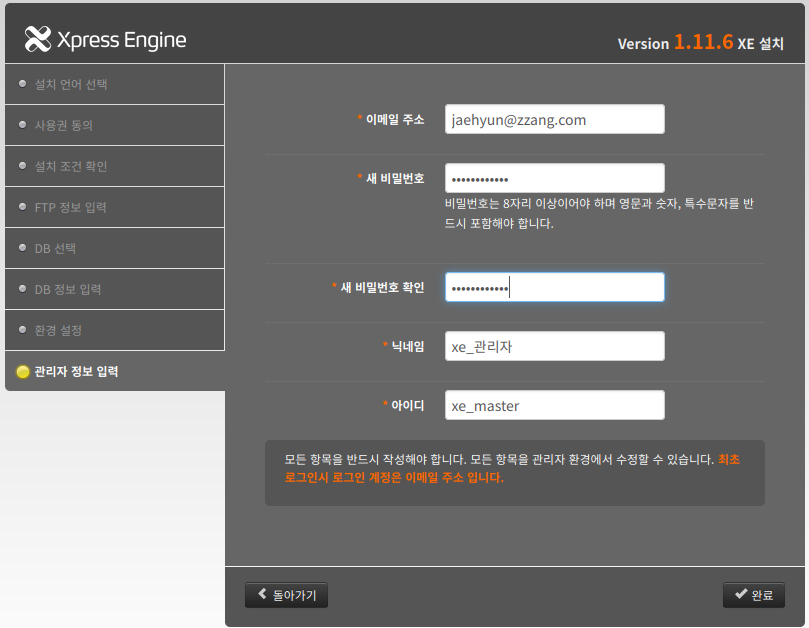Click the yellow bullet beside 관리자 정보 입력

[23, 372]
